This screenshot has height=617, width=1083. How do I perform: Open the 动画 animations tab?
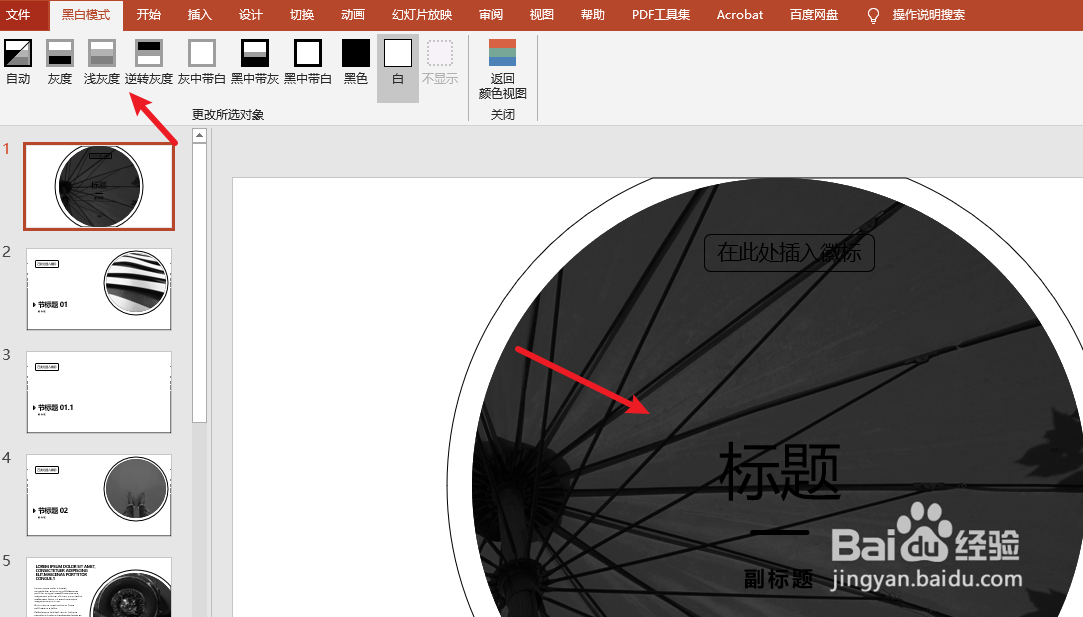point(353,15)
